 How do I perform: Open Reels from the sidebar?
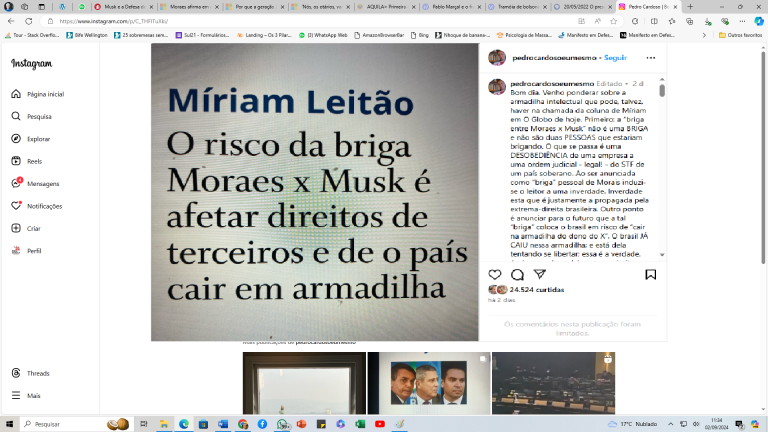tap(34, 161)
